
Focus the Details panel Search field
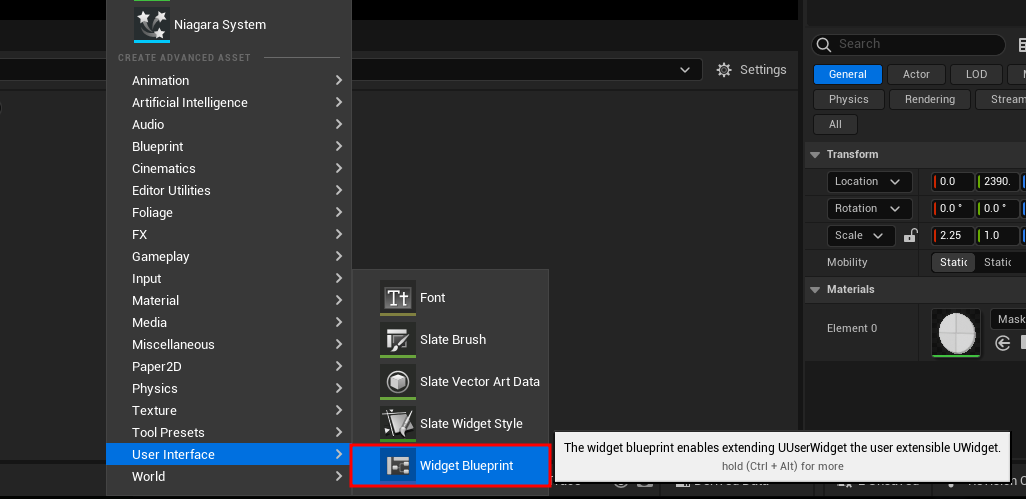(x=908, y=44)
